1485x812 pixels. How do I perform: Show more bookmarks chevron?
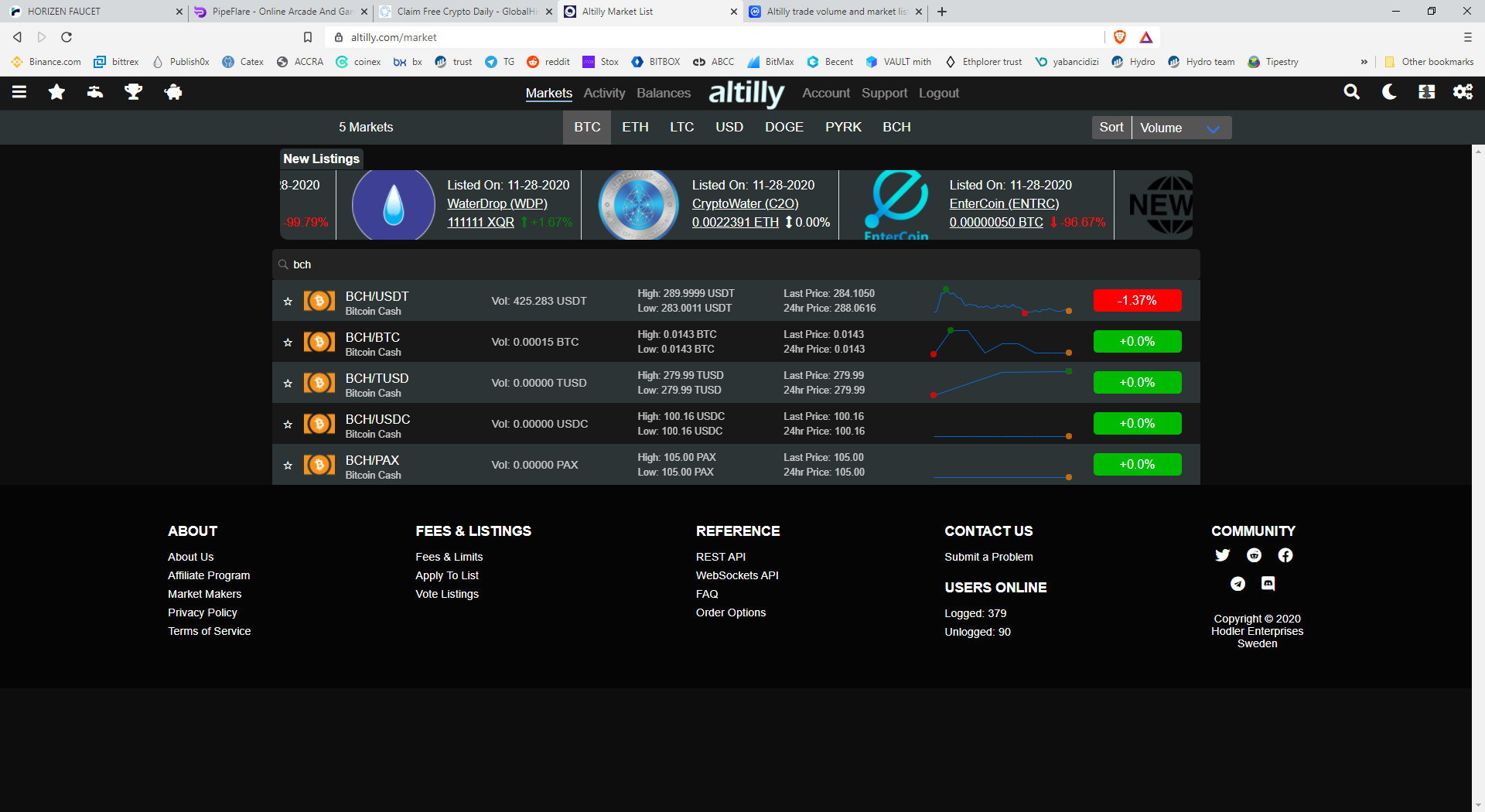[1364, 62]
